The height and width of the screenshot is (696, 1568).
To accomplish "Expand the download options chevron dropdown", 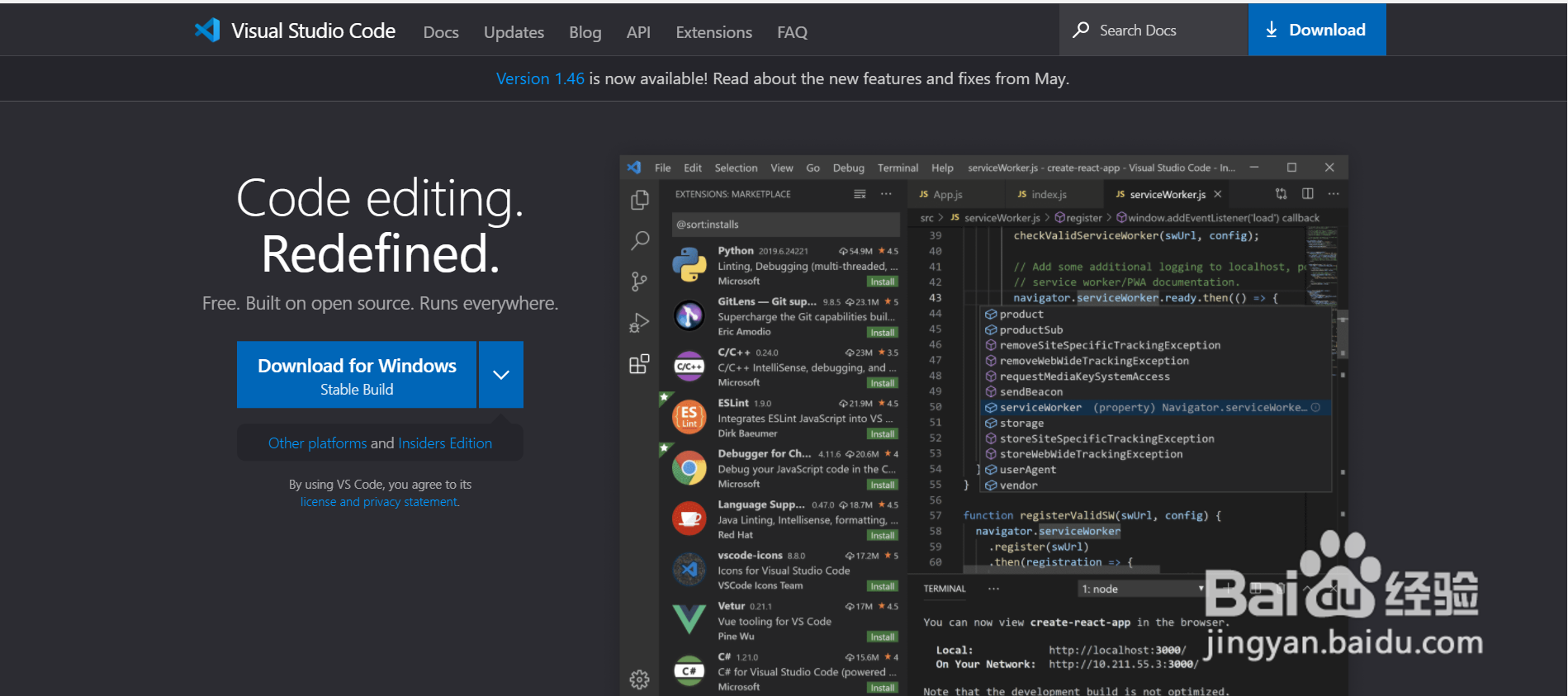I will (500, 375).
